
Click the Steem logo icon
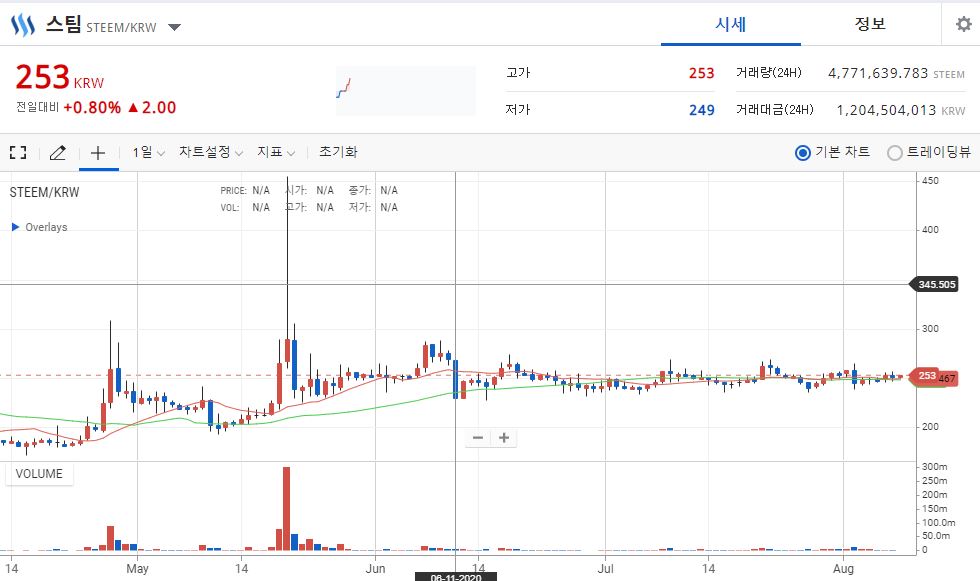(x=22, y=26)
